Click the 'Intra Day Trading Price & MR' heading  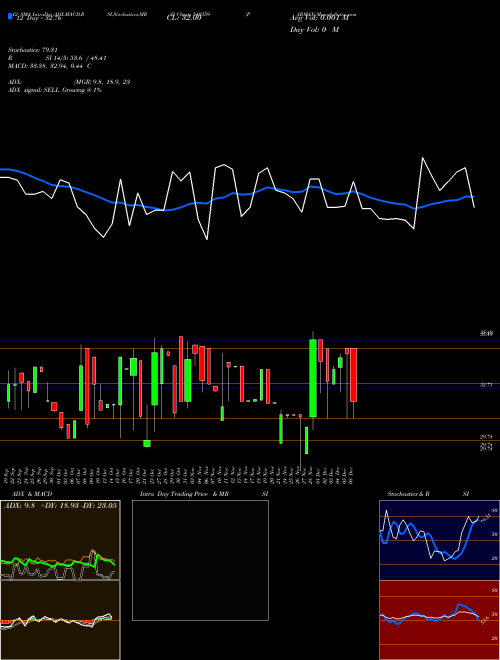(x=184, y=494)
